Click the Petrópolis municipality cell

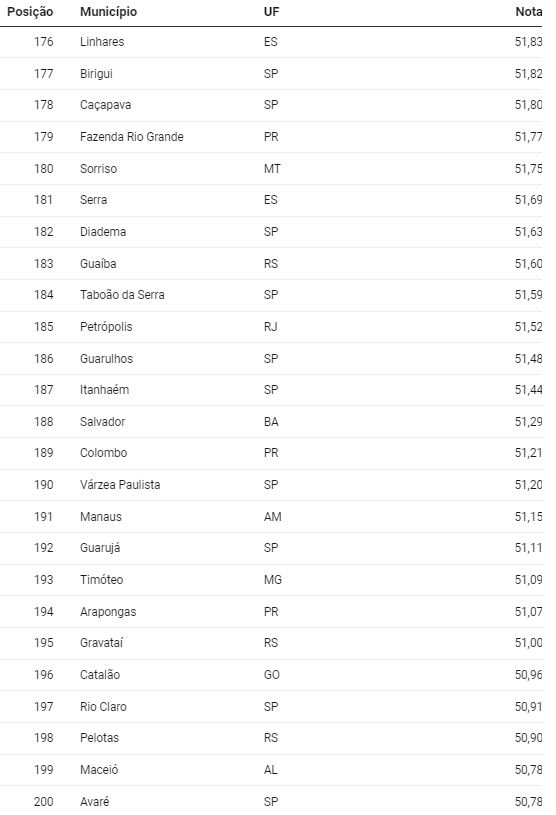click(x=106, y=327)
